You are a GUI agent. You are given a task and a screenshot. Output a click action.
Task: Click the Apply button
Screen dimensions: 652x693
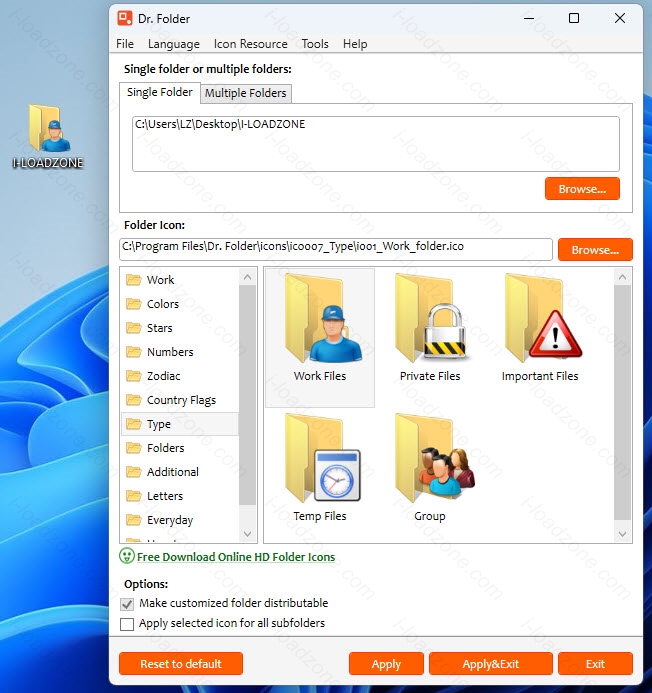pyautogui.click(x=386, y=663)
